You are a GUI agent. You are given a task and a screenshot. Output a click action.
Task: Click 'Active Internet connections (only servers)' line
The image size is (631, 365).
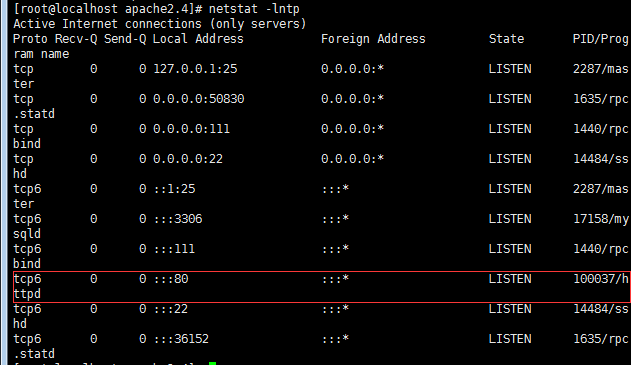160,24
